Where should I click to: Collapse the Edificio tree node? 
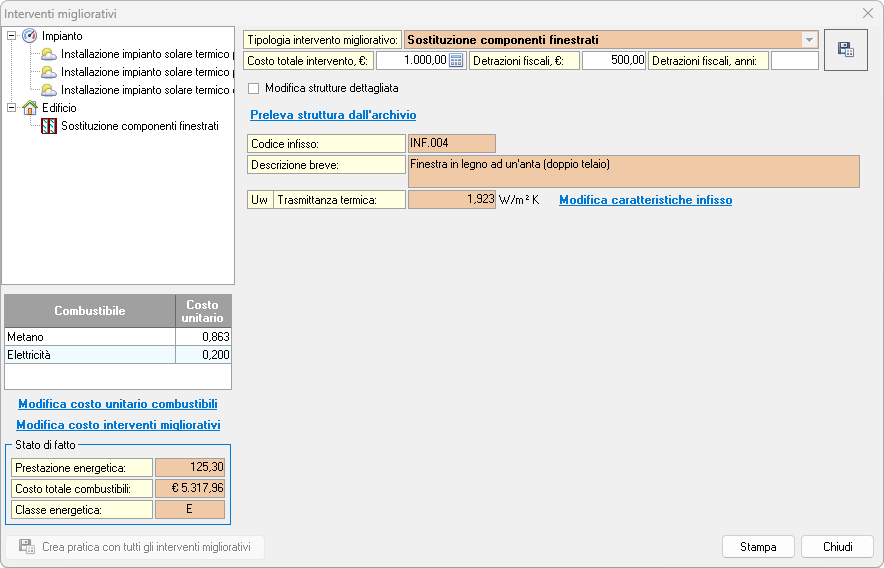12,108
